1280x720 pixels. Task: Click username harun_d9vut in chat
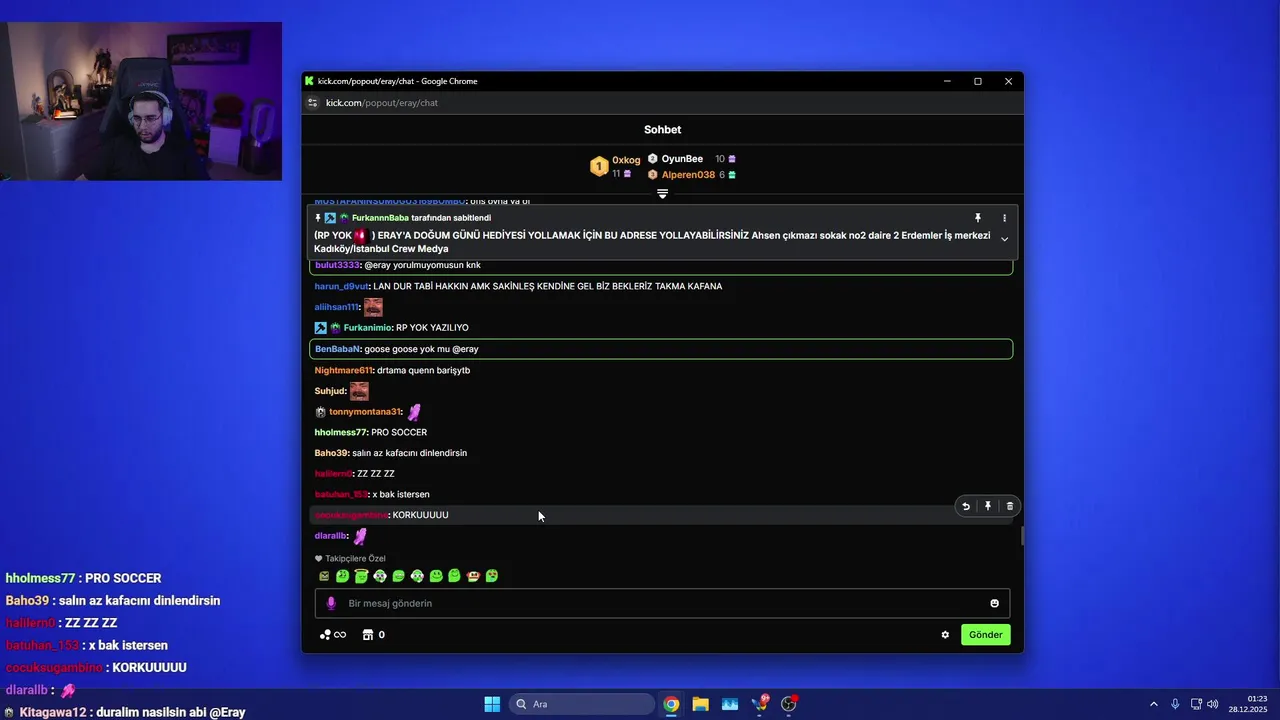tap(342, 286)
